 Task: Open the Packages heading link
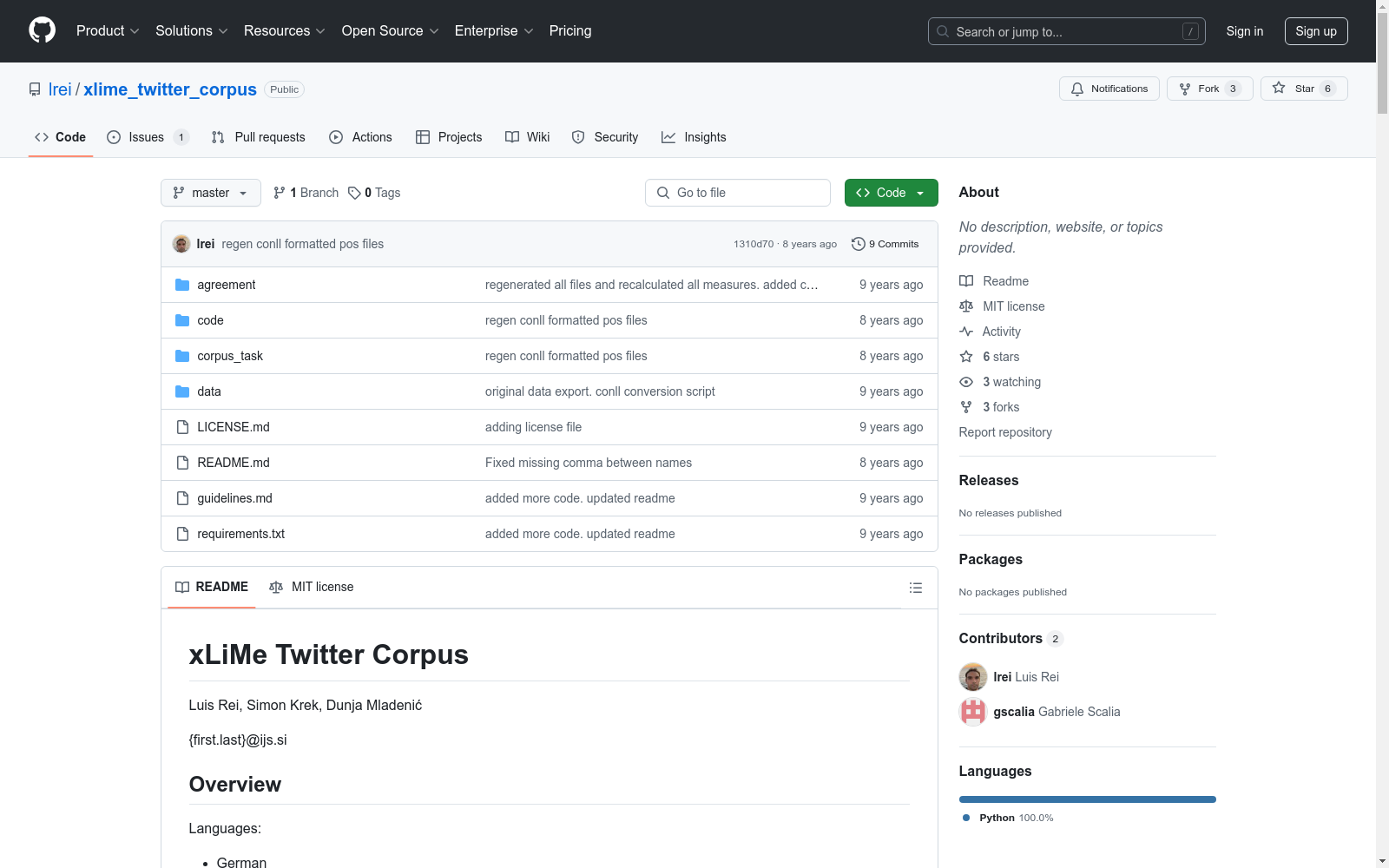coord(991,559)
